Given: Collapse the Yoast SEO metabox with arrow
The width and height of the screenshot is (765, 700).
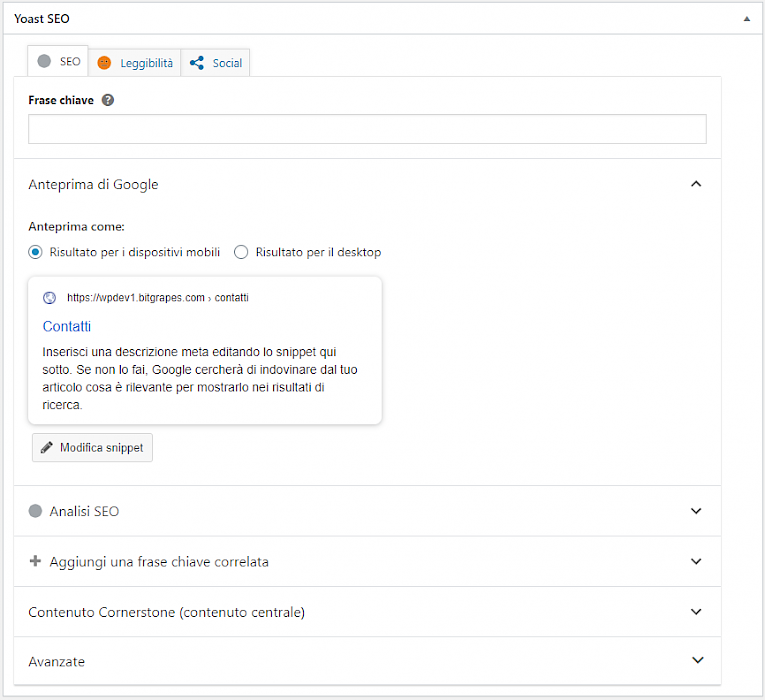Looking at the screenshot, I should click(745, 18).
